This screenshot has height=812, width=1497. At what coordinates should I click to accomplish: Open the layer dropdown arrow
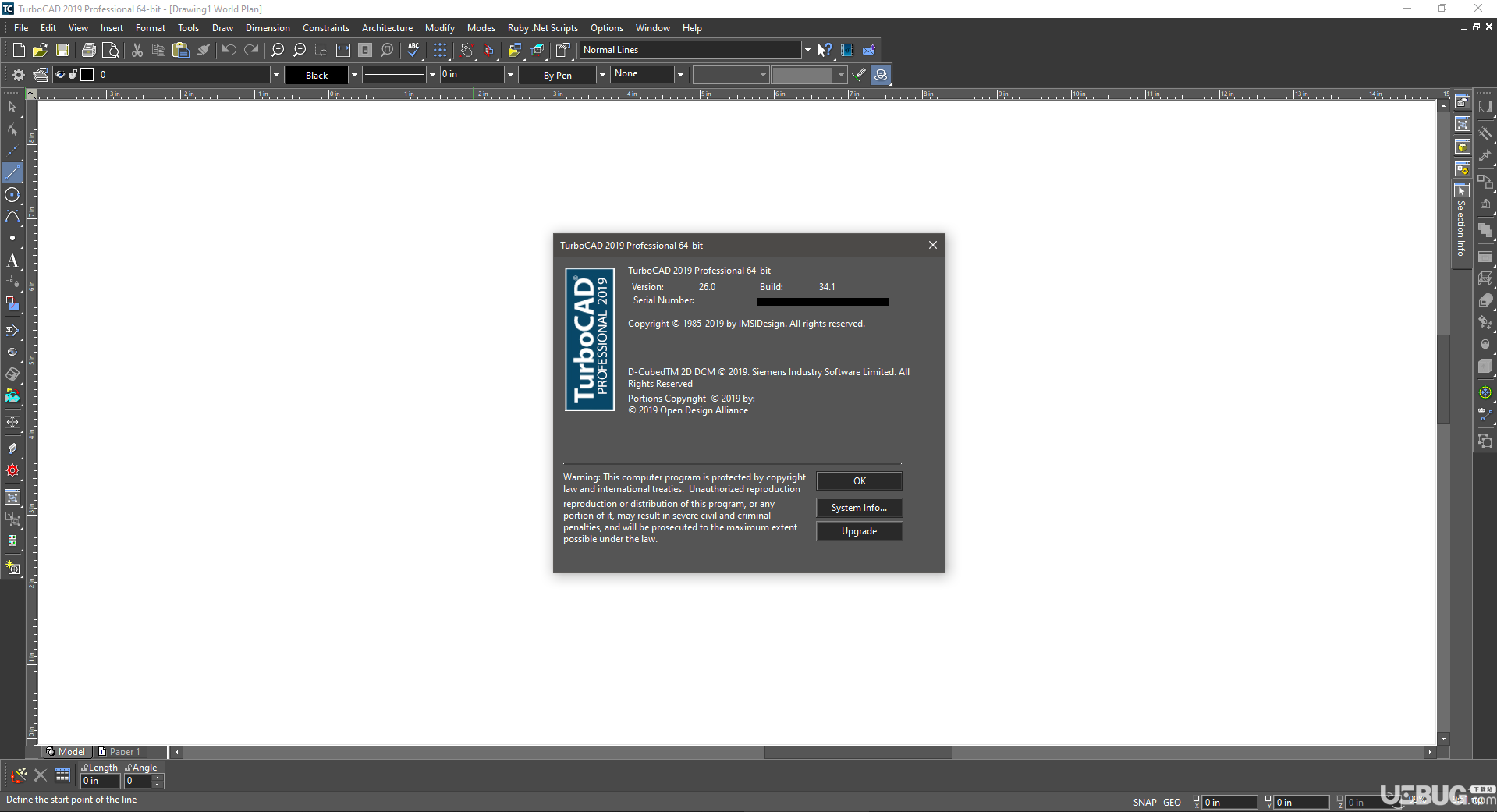click(x=276, y=75)
